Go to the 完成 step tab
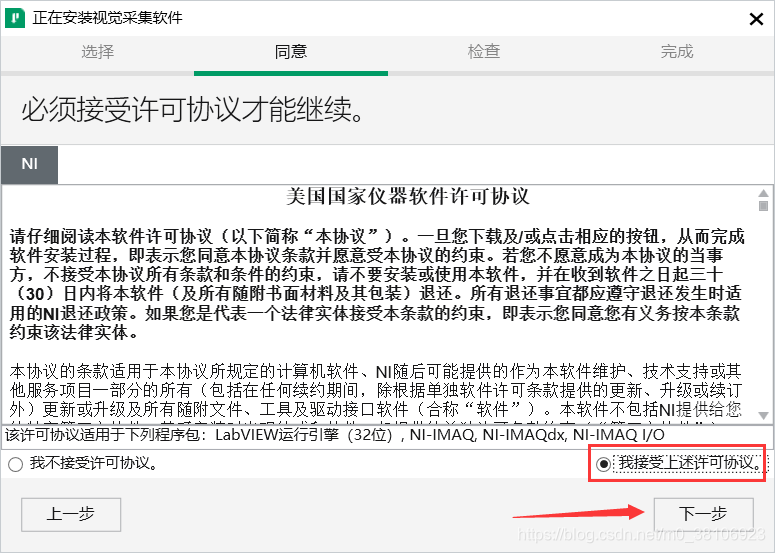The image size is (775, 553). (x=677, y=51)
